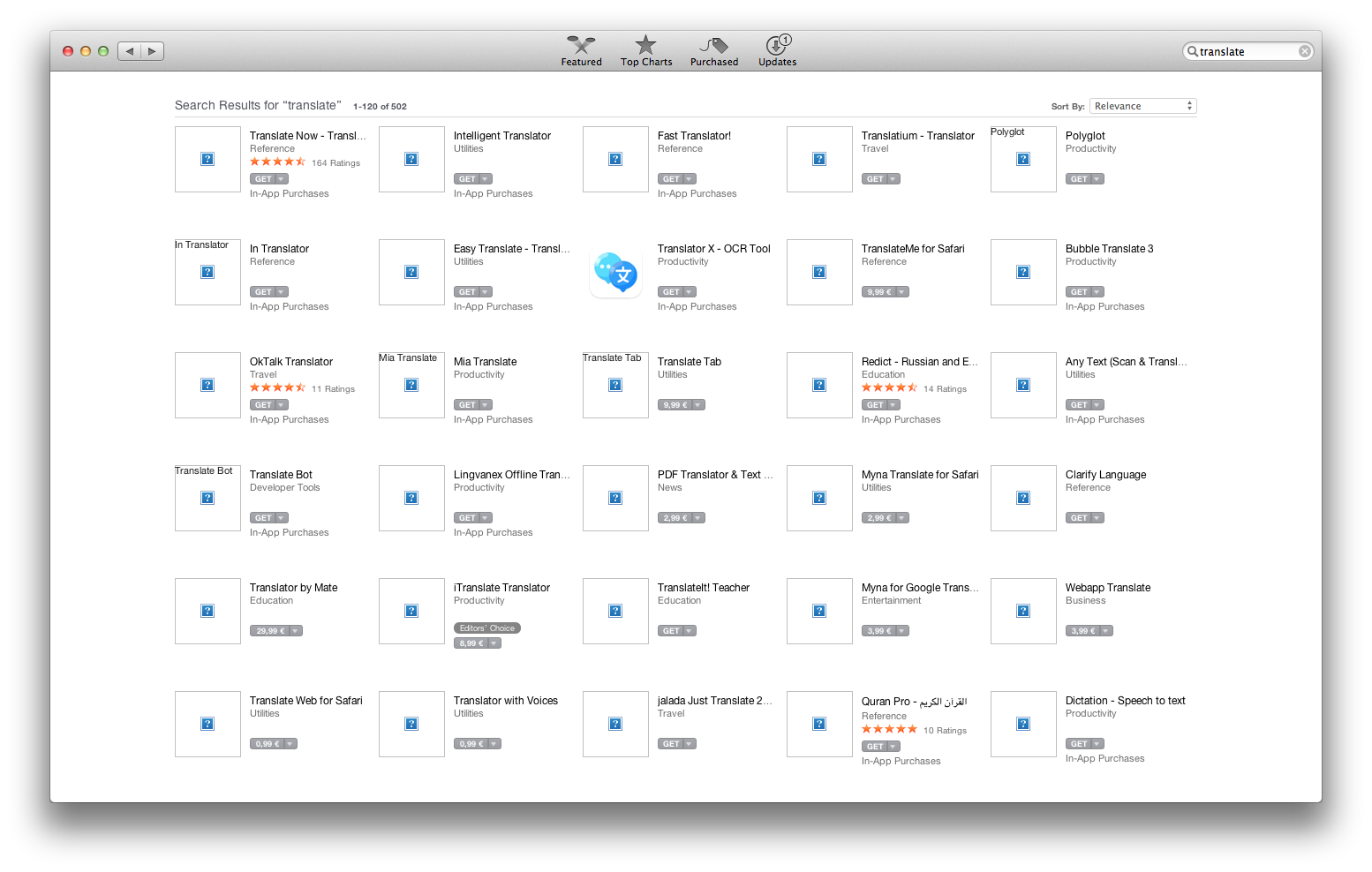Get the Intelligent Translator app
Screen dimensions: 1372x872
tap(467, 179)
